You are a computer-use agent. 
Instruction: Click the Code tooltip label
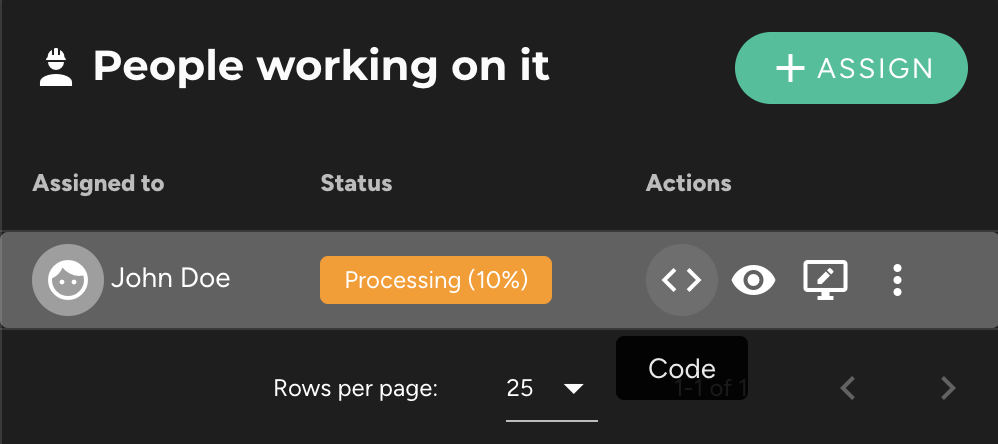682,368
